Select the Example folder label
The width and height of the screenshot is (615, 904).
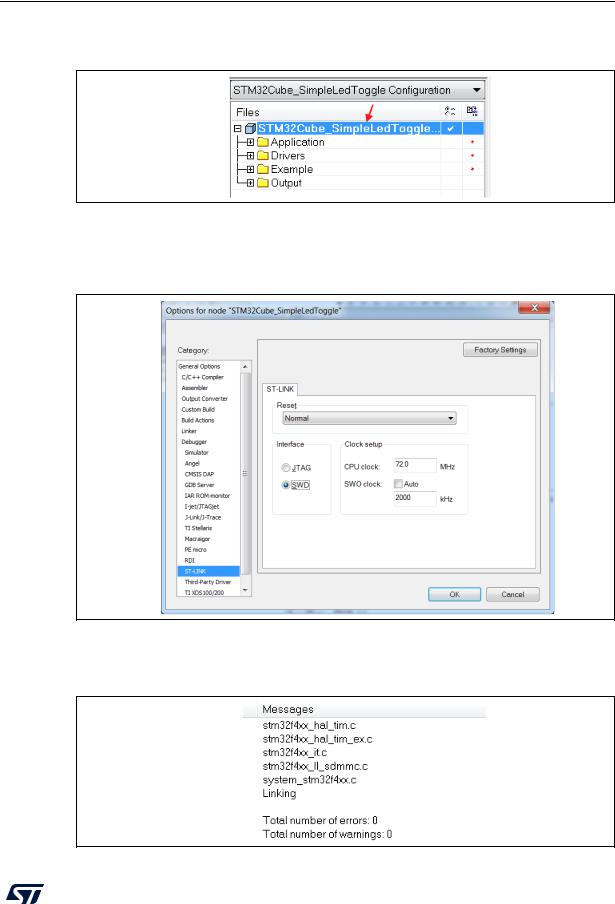(x=292, y=170)
